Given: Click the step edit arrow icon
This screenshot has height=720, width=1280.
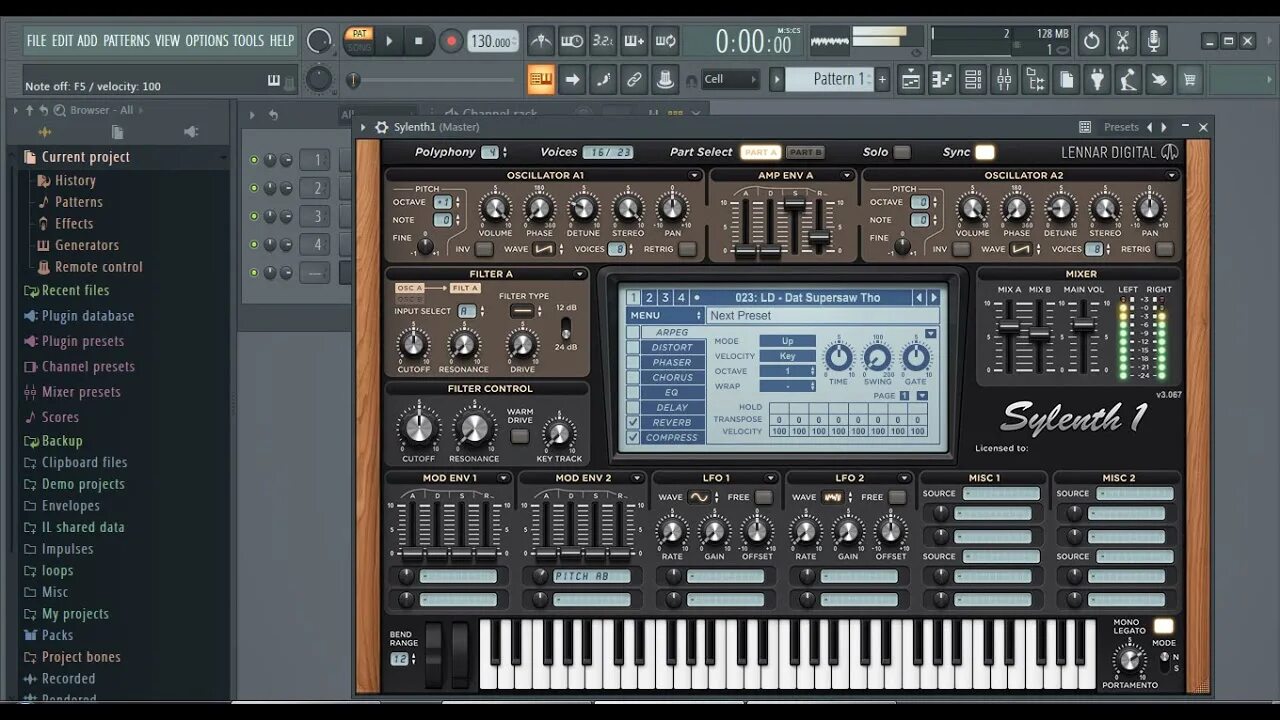Looking at the screenshot, I should click(572, 79).
